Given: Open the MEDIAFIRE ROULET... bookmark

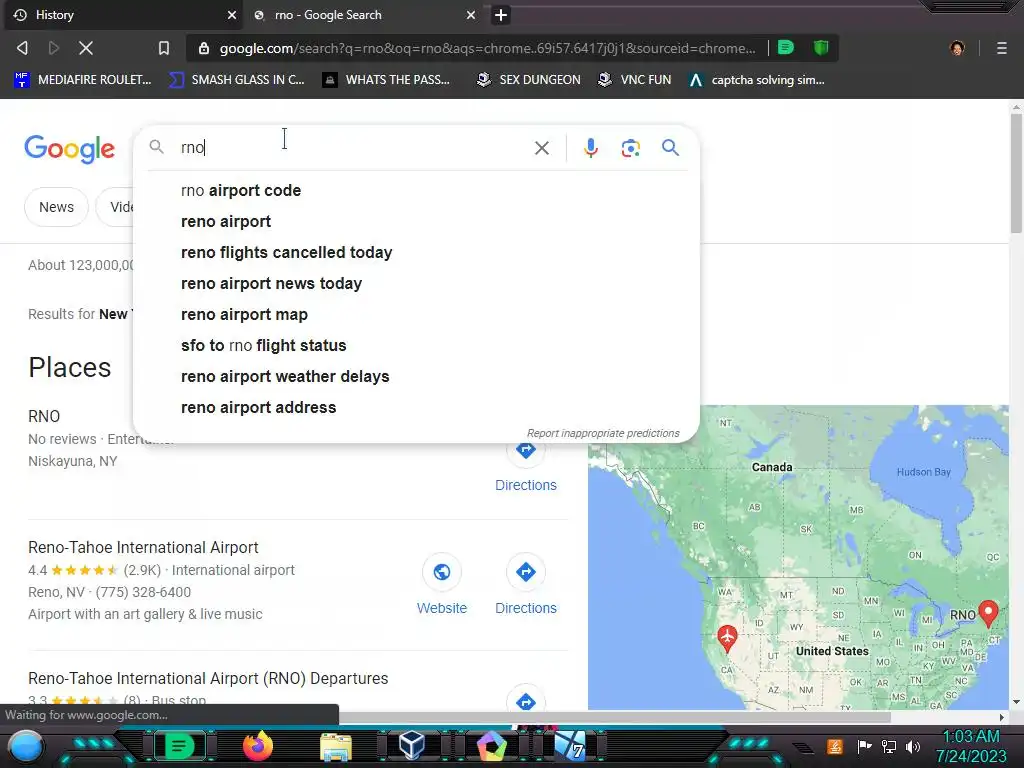Looking at the screenshot, I should (82, 80).
